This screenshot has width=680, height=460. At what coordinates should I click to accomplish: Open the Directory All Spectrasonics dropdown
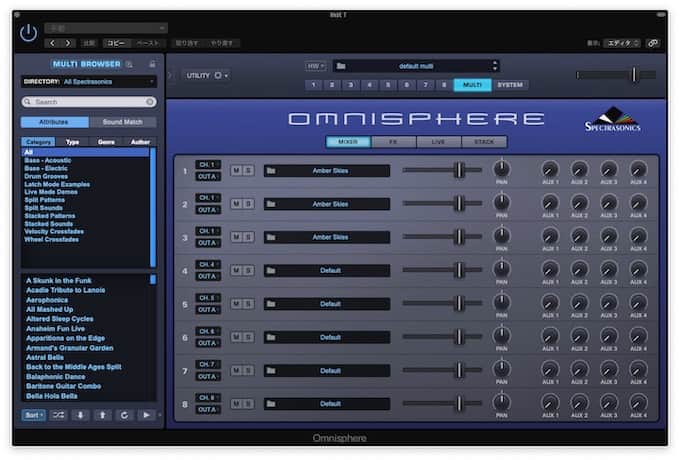coord(89,82)
